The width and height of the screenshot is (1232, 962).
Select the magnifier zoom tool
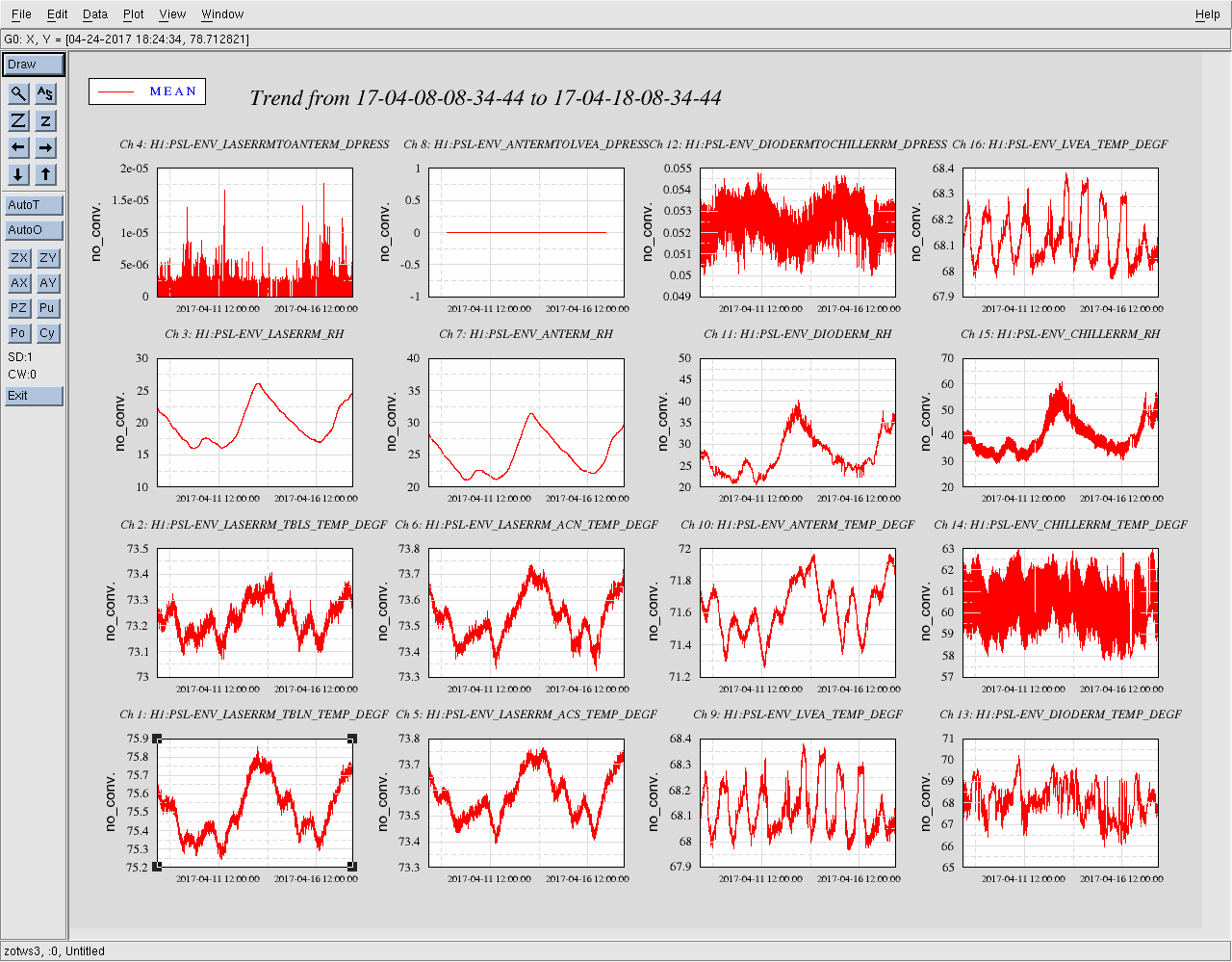tap(18, 93)
